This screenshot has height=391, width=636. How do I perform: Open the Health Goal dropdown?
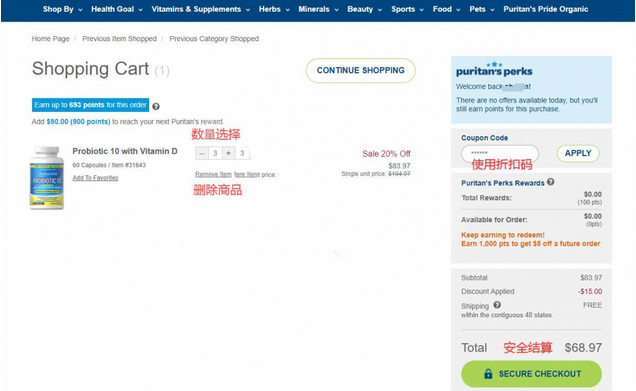pos(117,9)
